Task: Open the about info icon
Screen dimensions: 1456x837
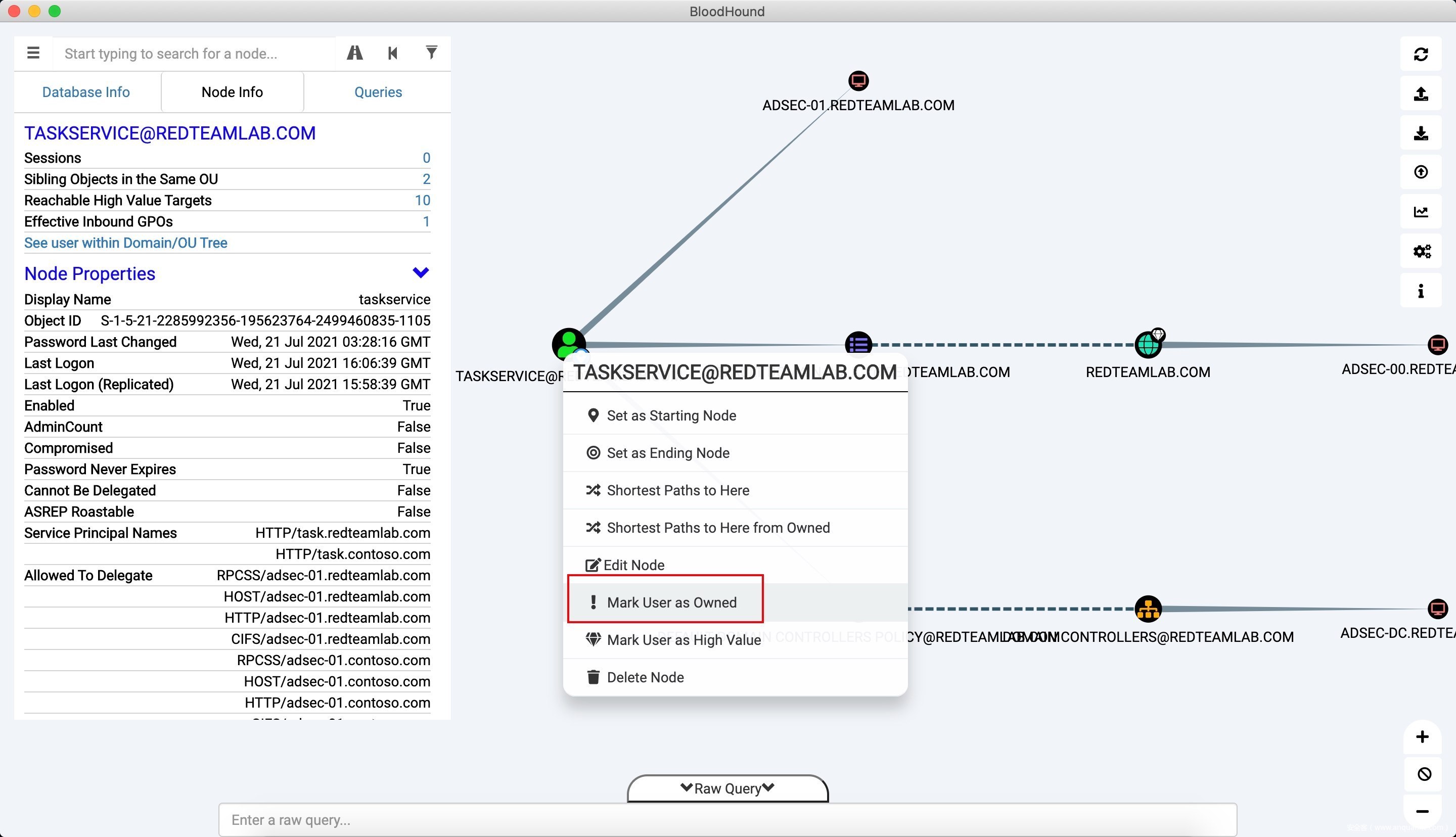Action: click(x=1421, y=291)
